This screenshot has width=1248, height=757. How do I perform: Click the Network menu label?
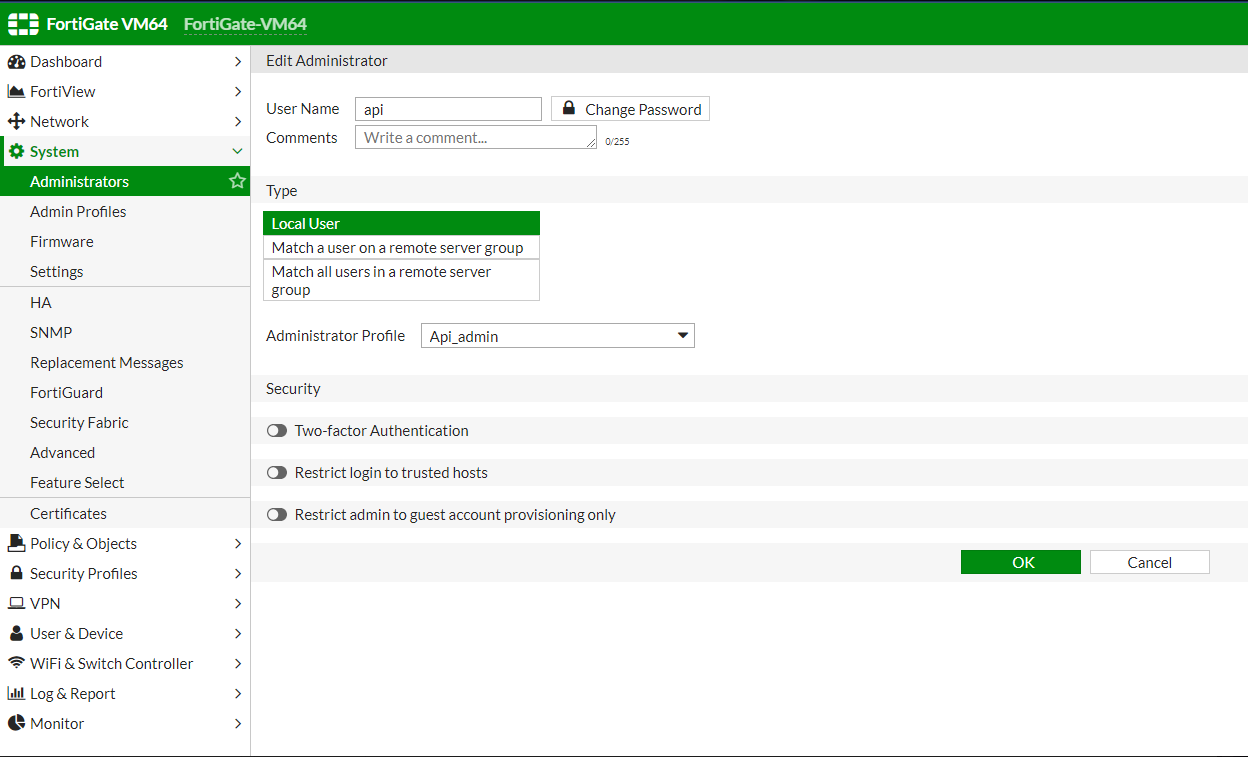pos(60,122)
